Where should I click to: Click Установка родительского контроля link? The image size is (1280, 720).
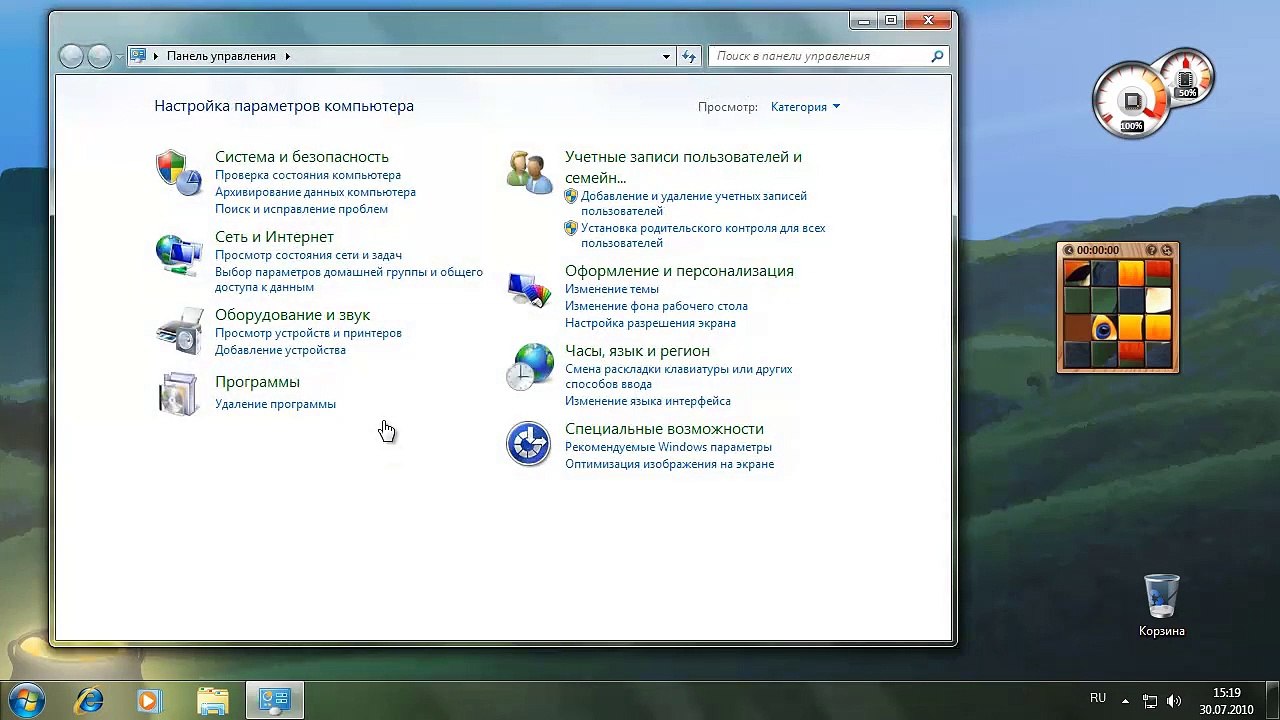(703, 235)
